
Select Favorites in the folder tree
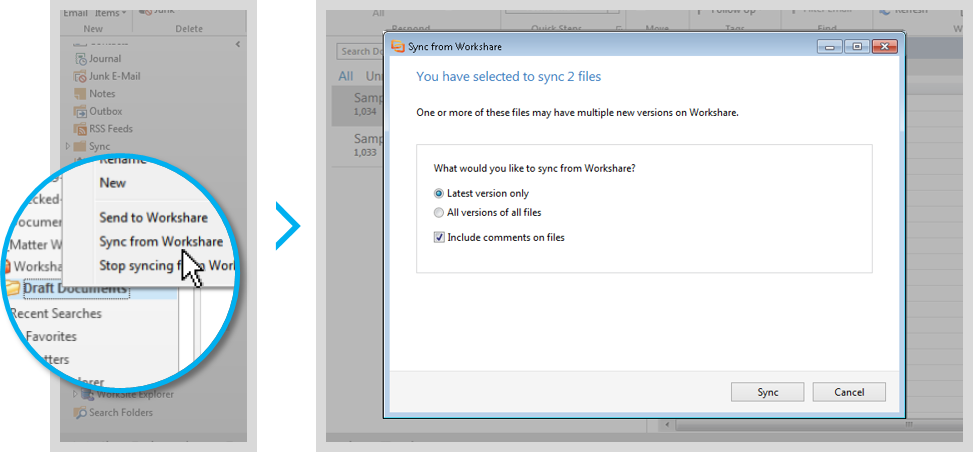pos(52,337)
